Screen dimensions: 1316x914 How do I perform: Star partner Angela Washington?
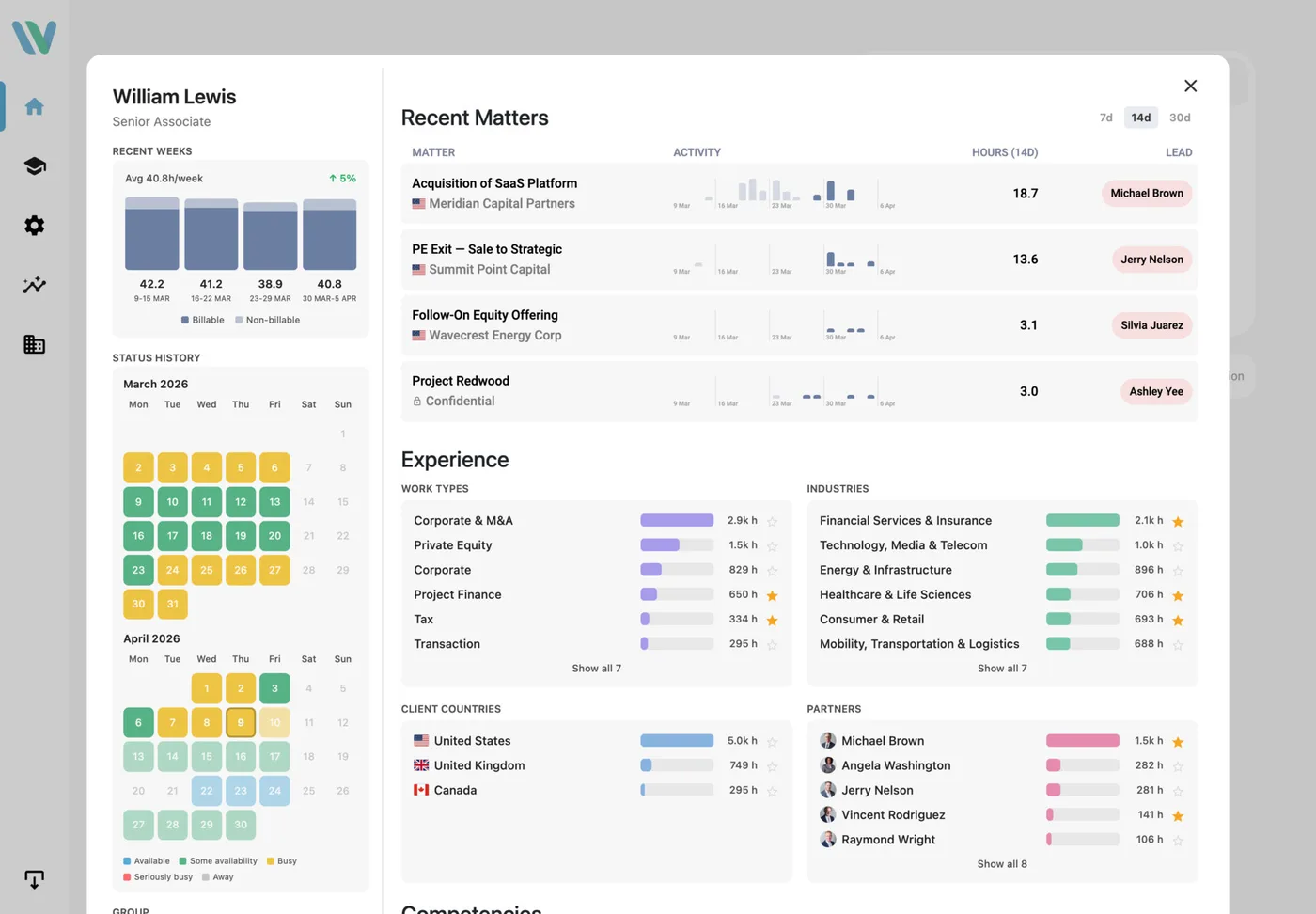click(1178, 766)
